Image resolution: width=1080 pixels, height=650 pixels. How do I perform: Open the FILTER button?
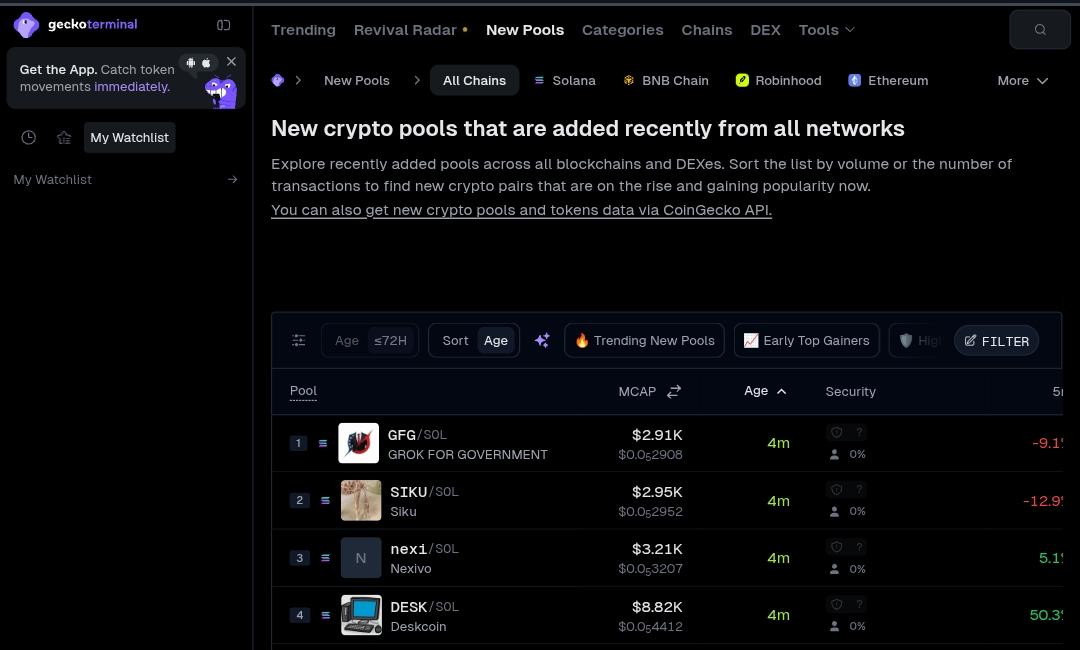click(x=997, y=341)
